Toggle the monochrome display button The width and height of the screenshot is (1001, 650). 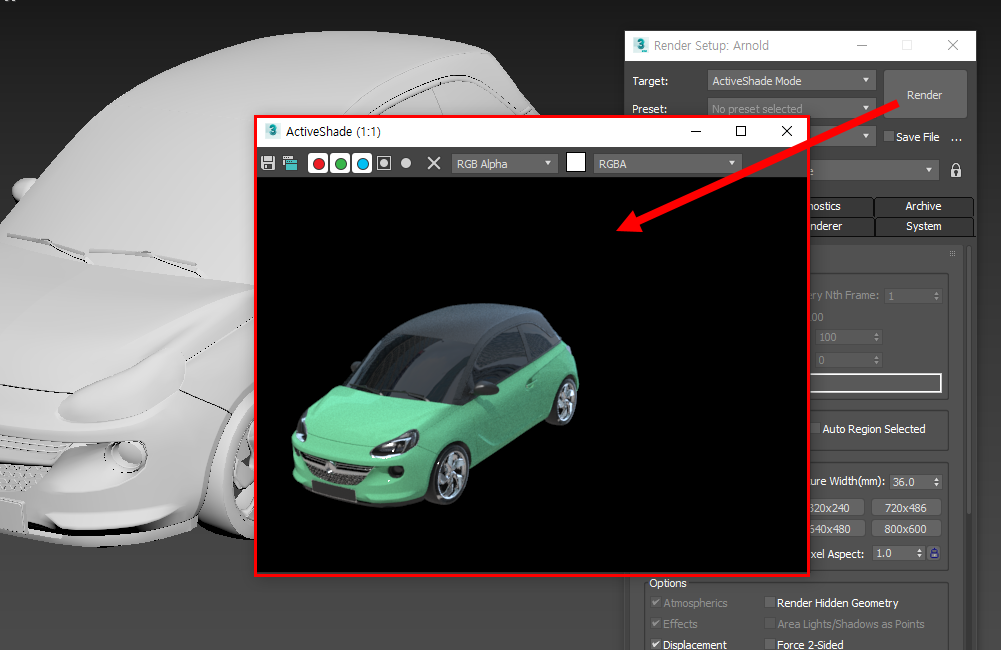click(406, 163)
